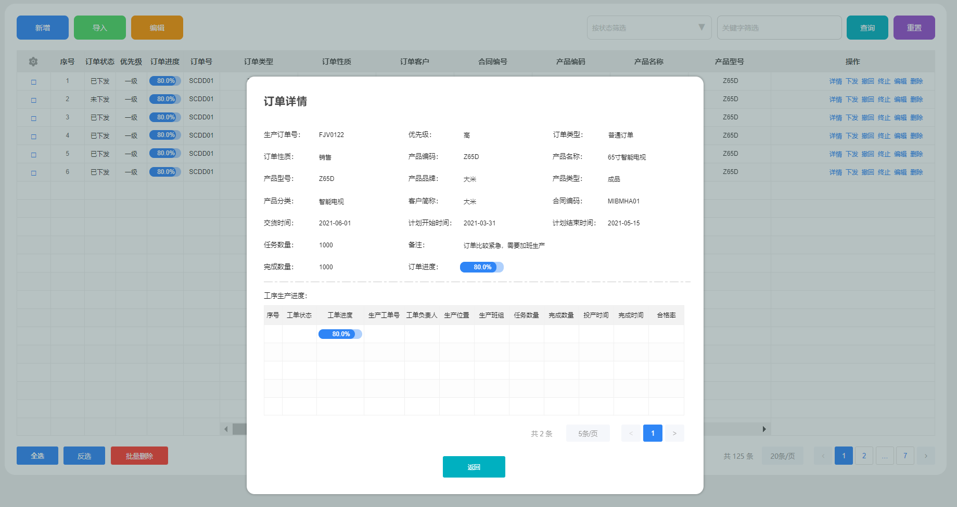Click previous page arrow in main table pagination
Screen dimensions: 957x507
tap(822, 456)
